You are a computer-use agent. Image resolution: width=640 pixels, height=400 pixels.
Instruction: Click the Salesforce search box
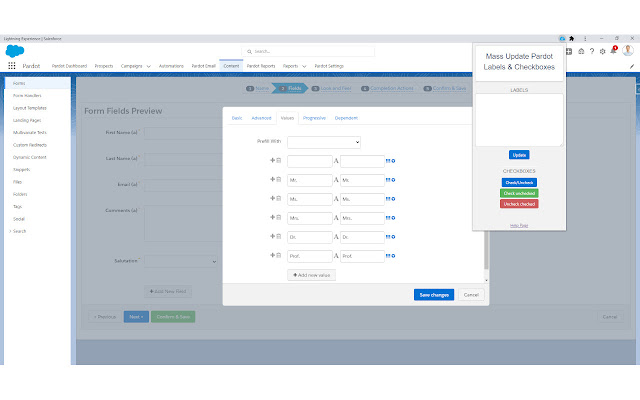308,51
